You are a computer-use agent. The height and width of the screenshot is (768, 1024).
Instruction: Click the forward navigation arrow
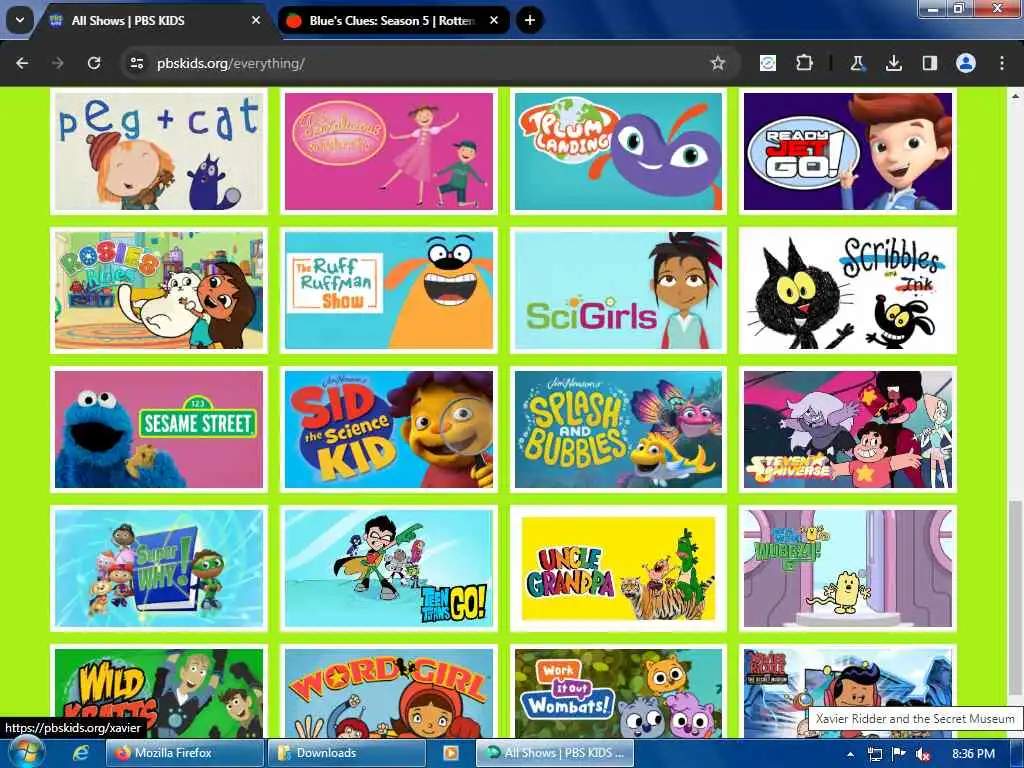58,63
